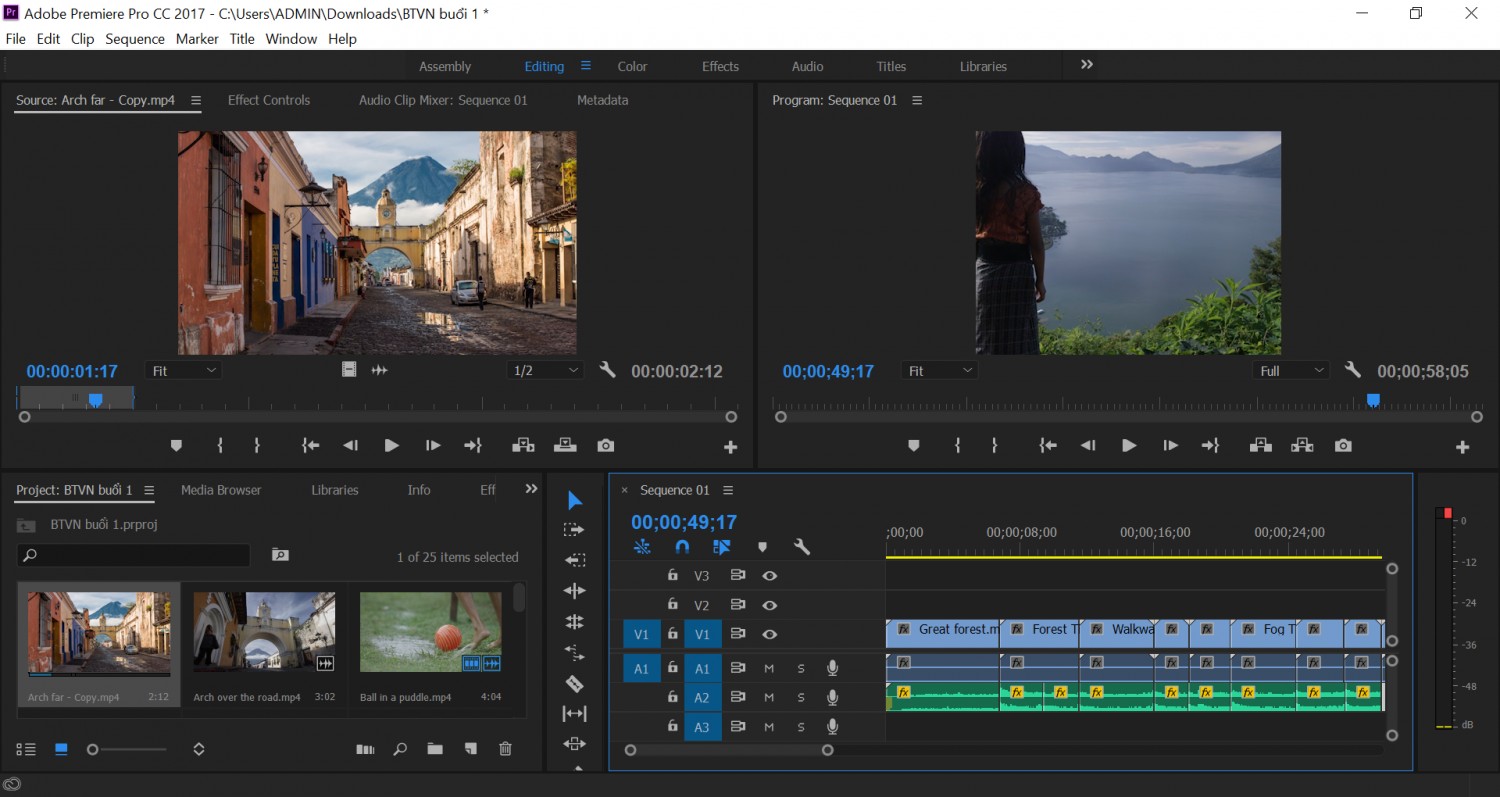This screenshot has height=797, width=1500.
Task: Mute audio track A1
Action: click(769, 668)
